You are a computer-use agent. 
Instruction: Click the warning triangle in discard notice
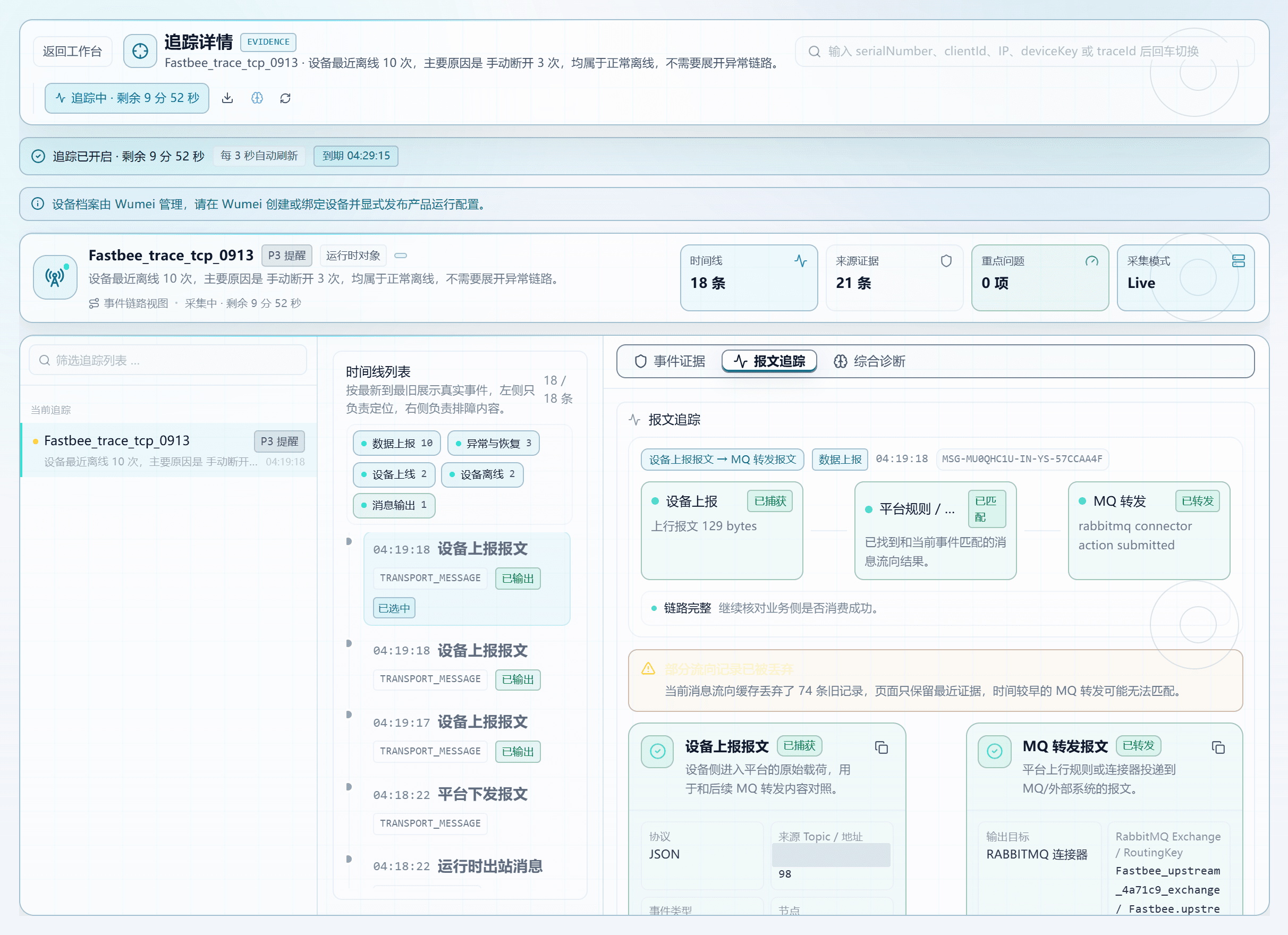point(648,668)
